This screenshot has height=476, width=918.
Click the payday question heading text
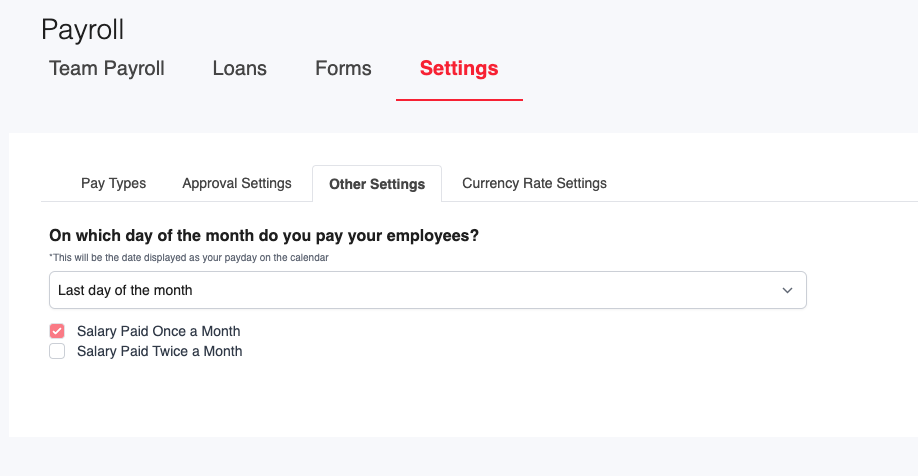[x=264, y=235]
